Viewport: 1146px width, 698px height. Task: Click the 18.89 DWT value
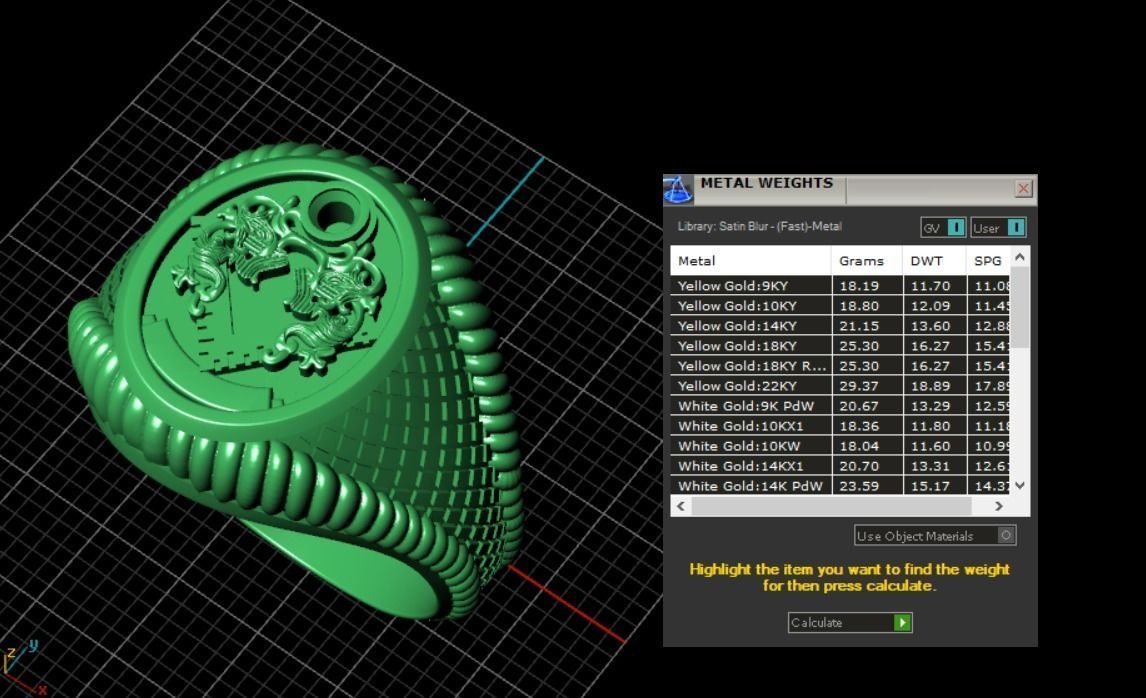click(930, 386)
